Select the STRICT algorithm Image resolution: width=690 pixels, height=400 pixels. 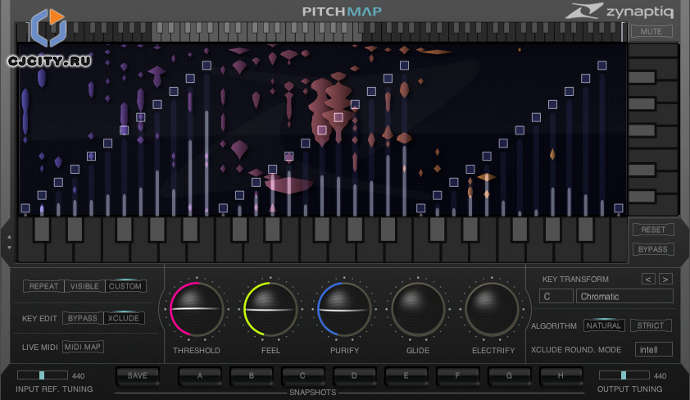click(x=650, y=326)
